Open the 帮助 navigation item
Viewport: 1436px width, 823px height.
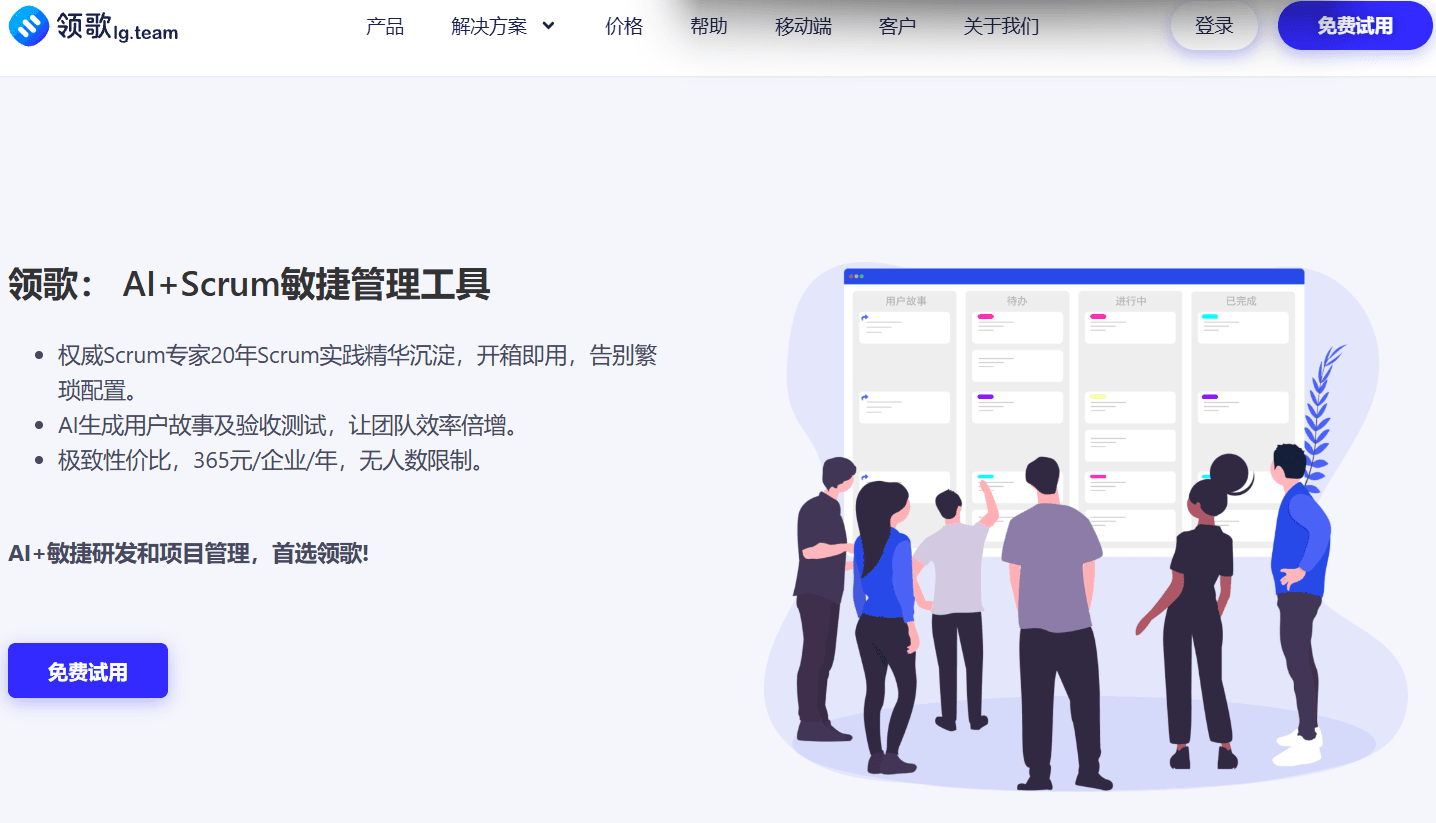tap(709, 27)
